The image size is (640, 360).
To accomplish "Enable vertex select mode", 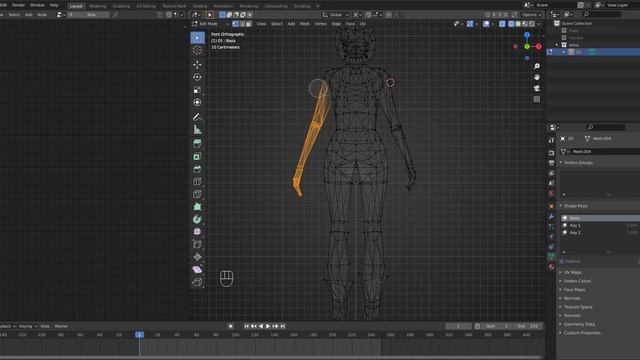I will [x=236, y=24].
